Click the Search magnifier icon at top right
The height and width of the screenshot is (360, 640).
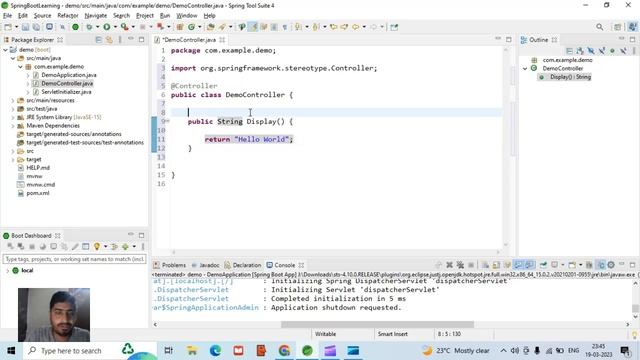(599, 27)
